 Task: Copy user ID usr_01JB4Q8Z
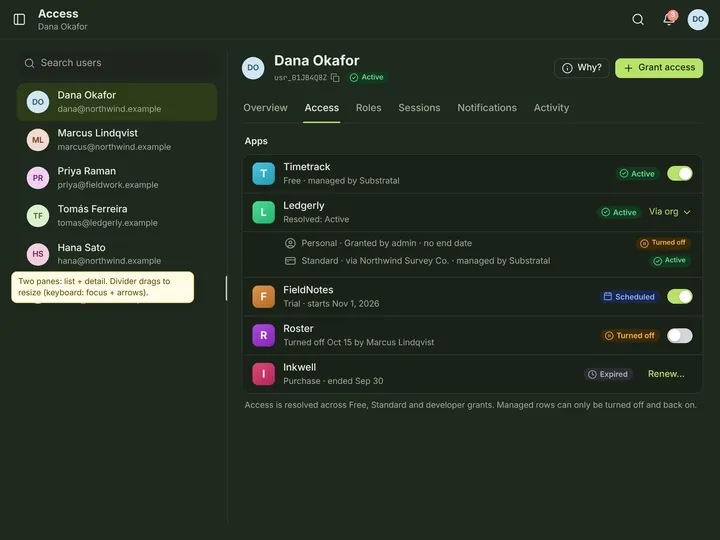(x=335, y=78)
